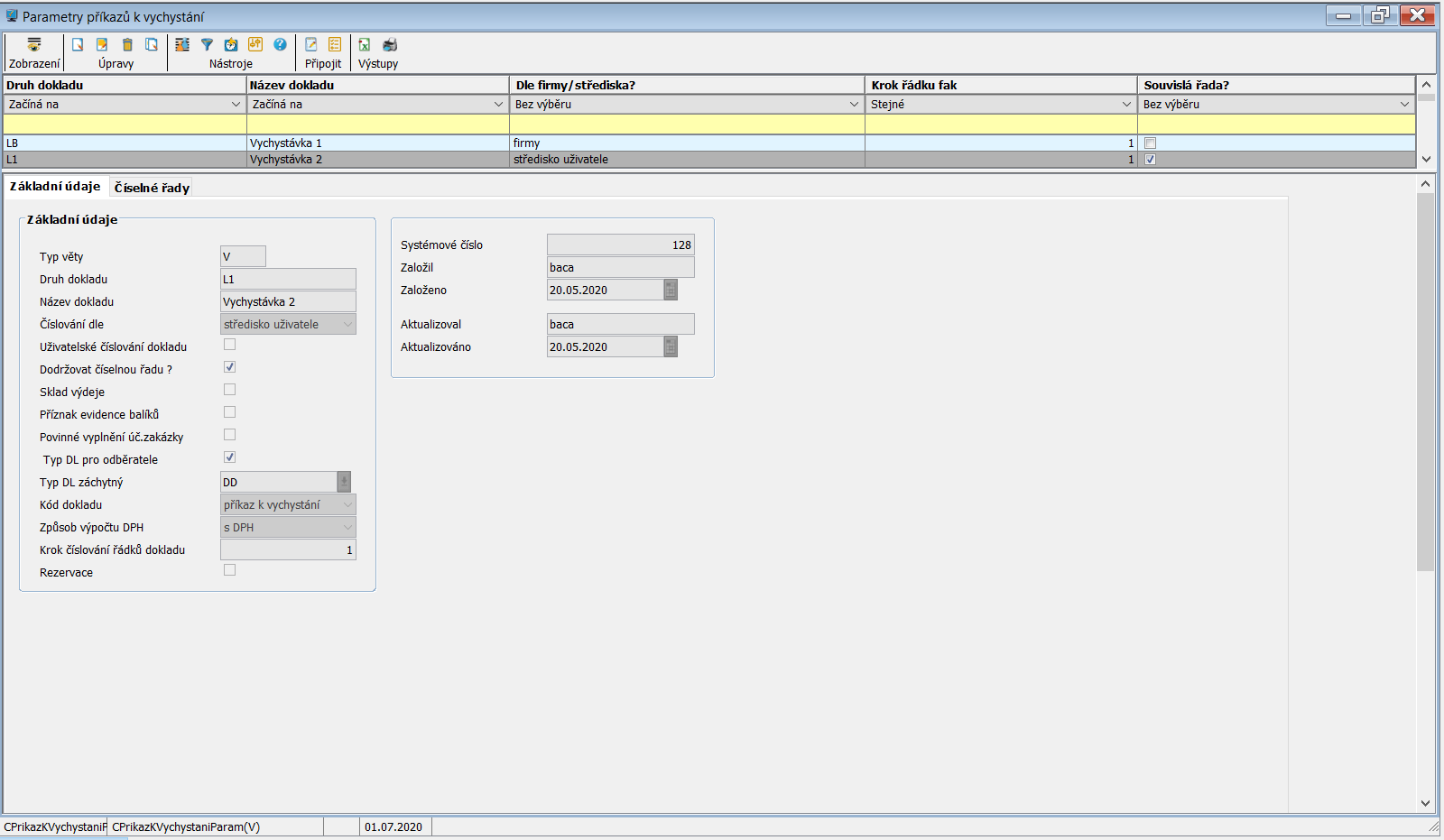Open 'Číslování dle' dropdown
The height and width of the screenshot is (840, 1444).
point(347,325)
